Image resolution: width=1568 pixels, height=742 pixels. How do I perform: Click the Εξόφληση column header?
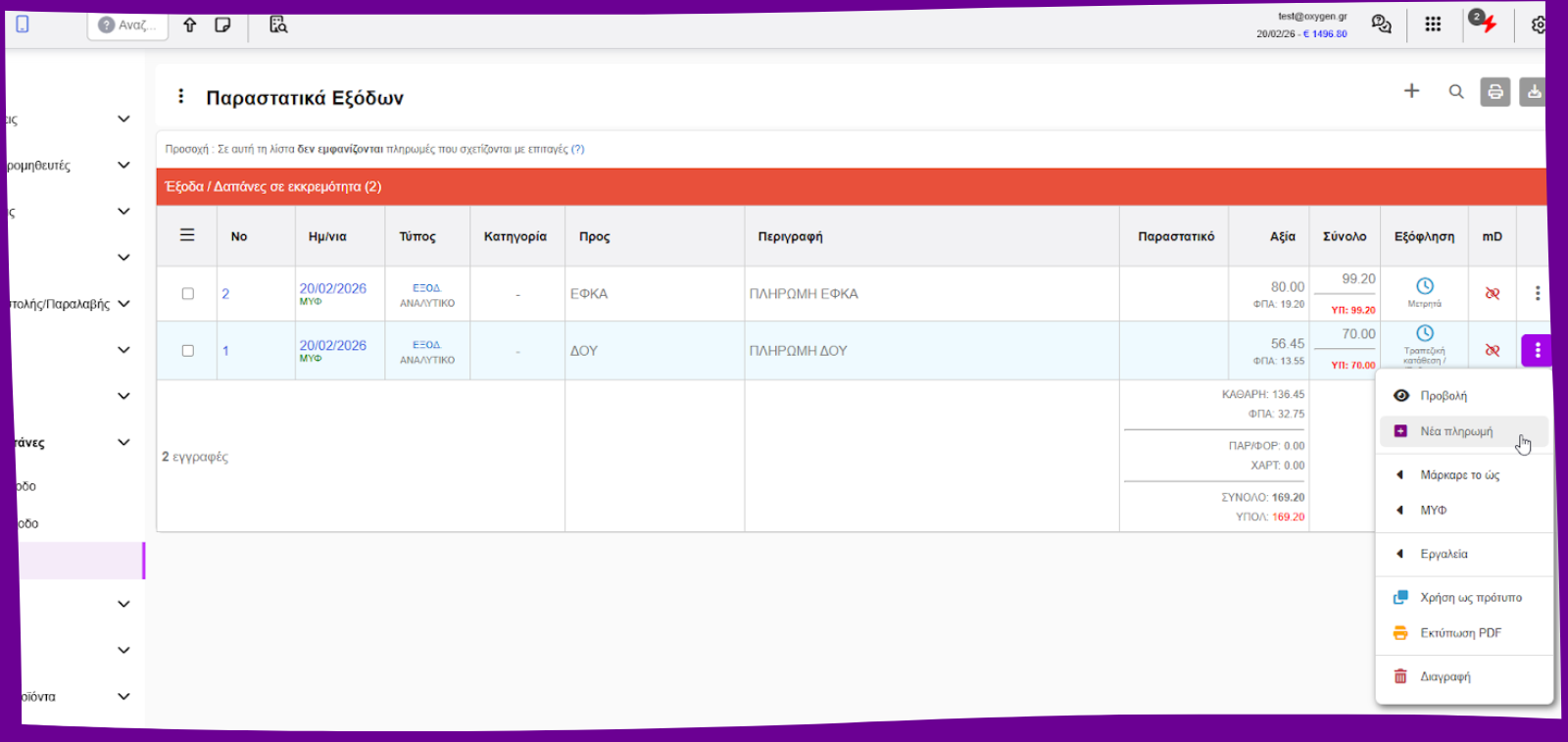[x=1424, y=236]
